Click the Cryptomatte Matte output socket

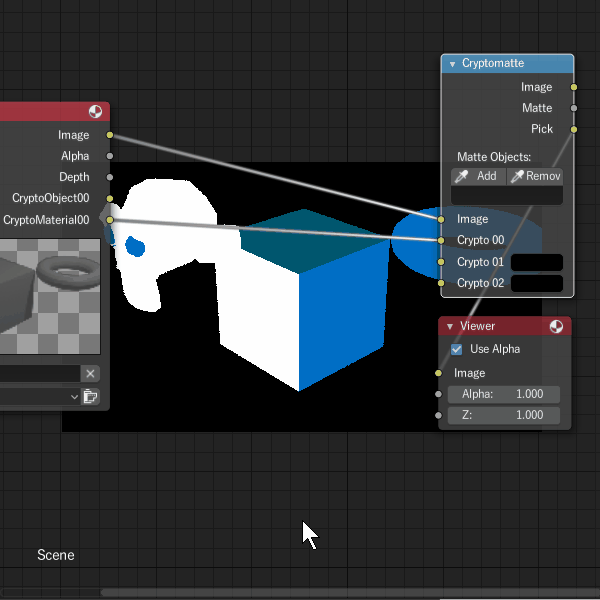pyautogui.click(x=574, y=108)
